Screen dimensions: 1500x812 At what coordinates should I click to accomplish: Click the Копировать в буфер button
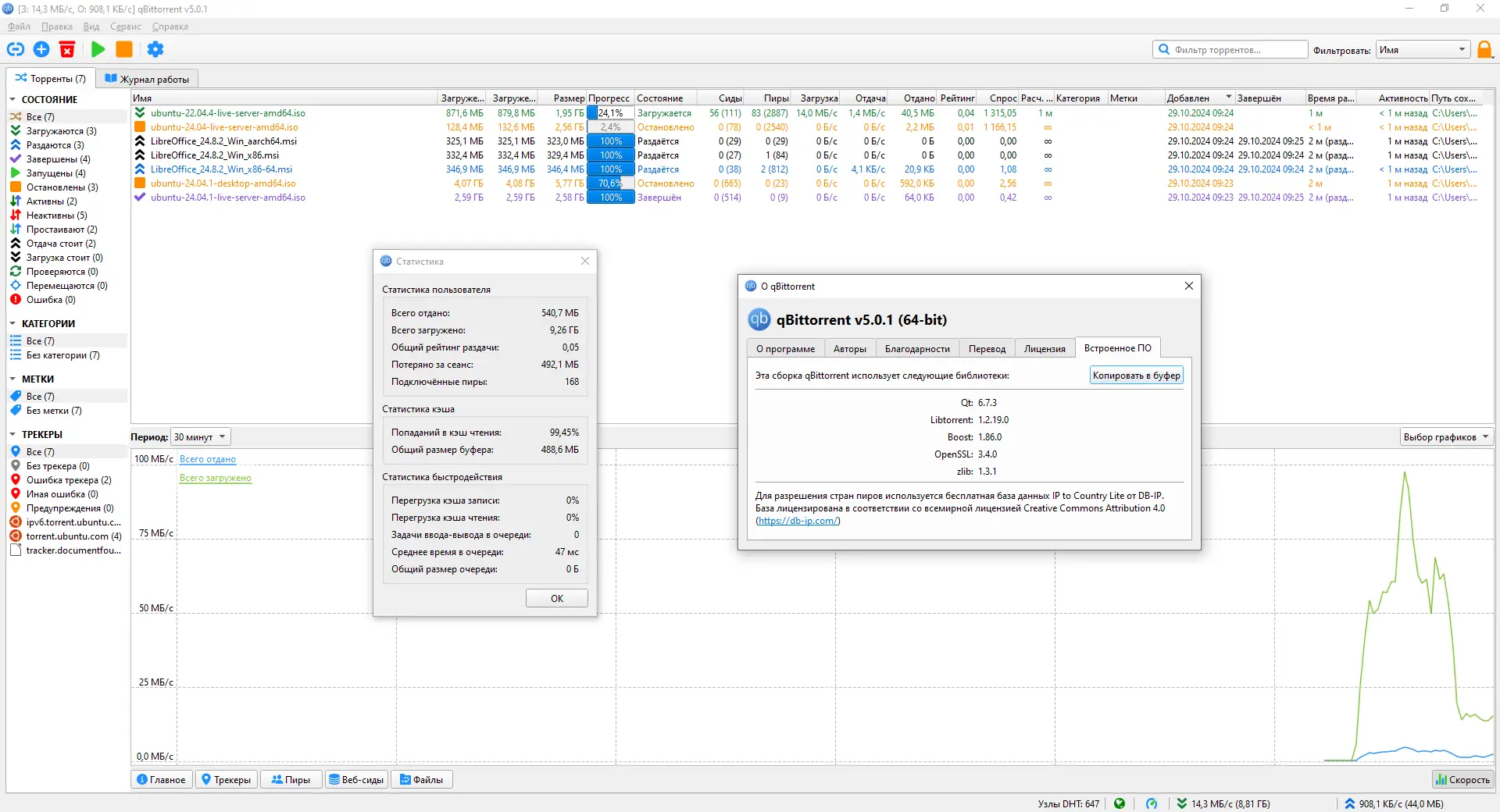(1137, 376)
